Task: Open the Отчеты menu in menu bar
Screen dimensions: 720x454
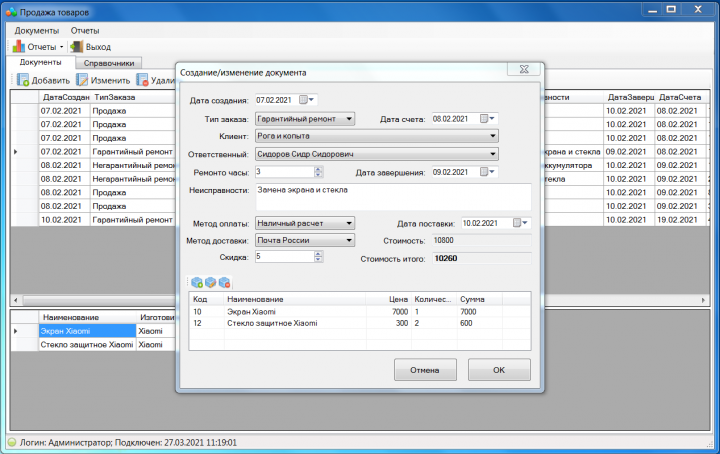Action: point(85,31)
